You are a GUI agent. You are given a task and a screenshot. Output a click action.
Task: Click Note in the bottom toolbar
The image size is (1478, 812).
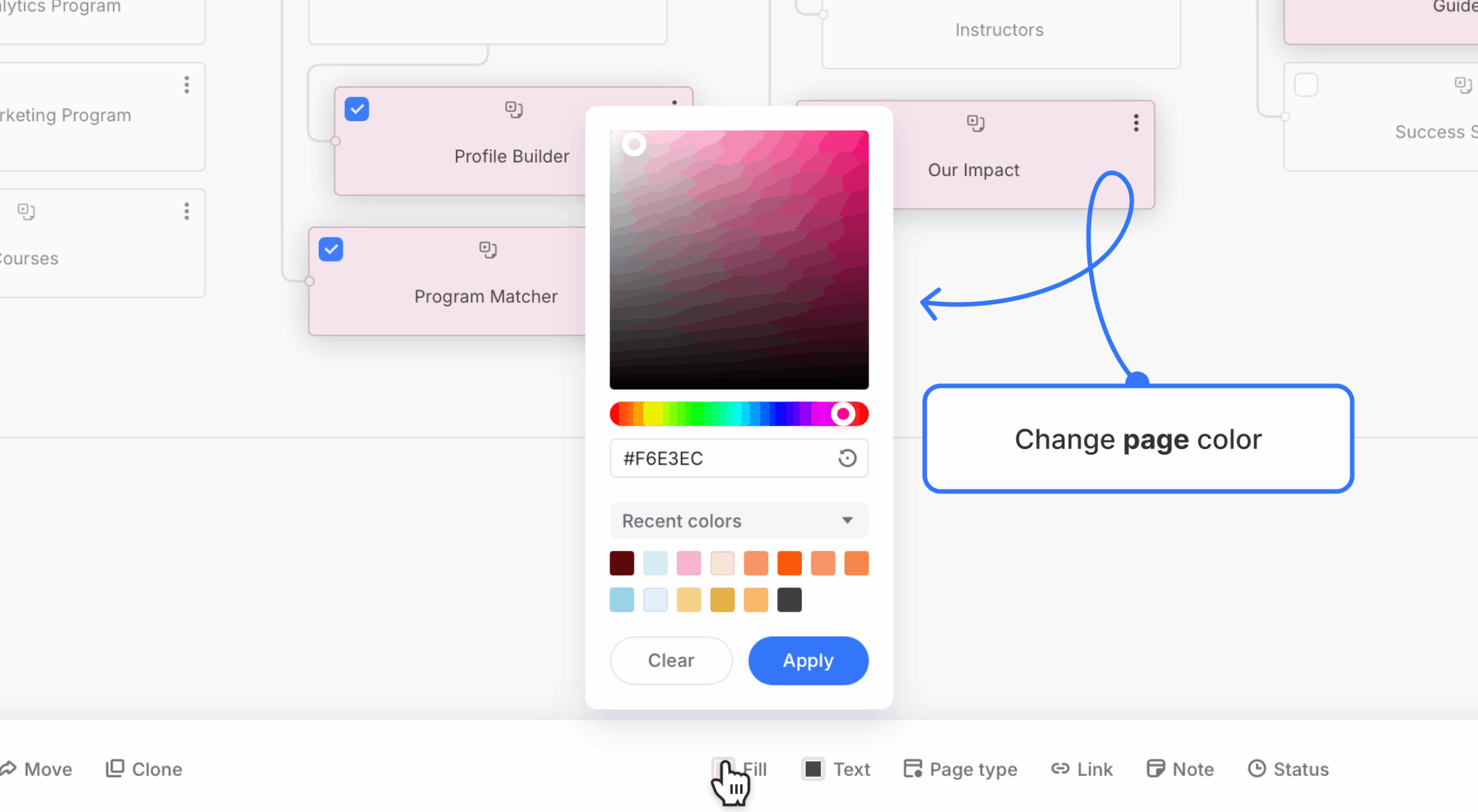point(1180,769)
